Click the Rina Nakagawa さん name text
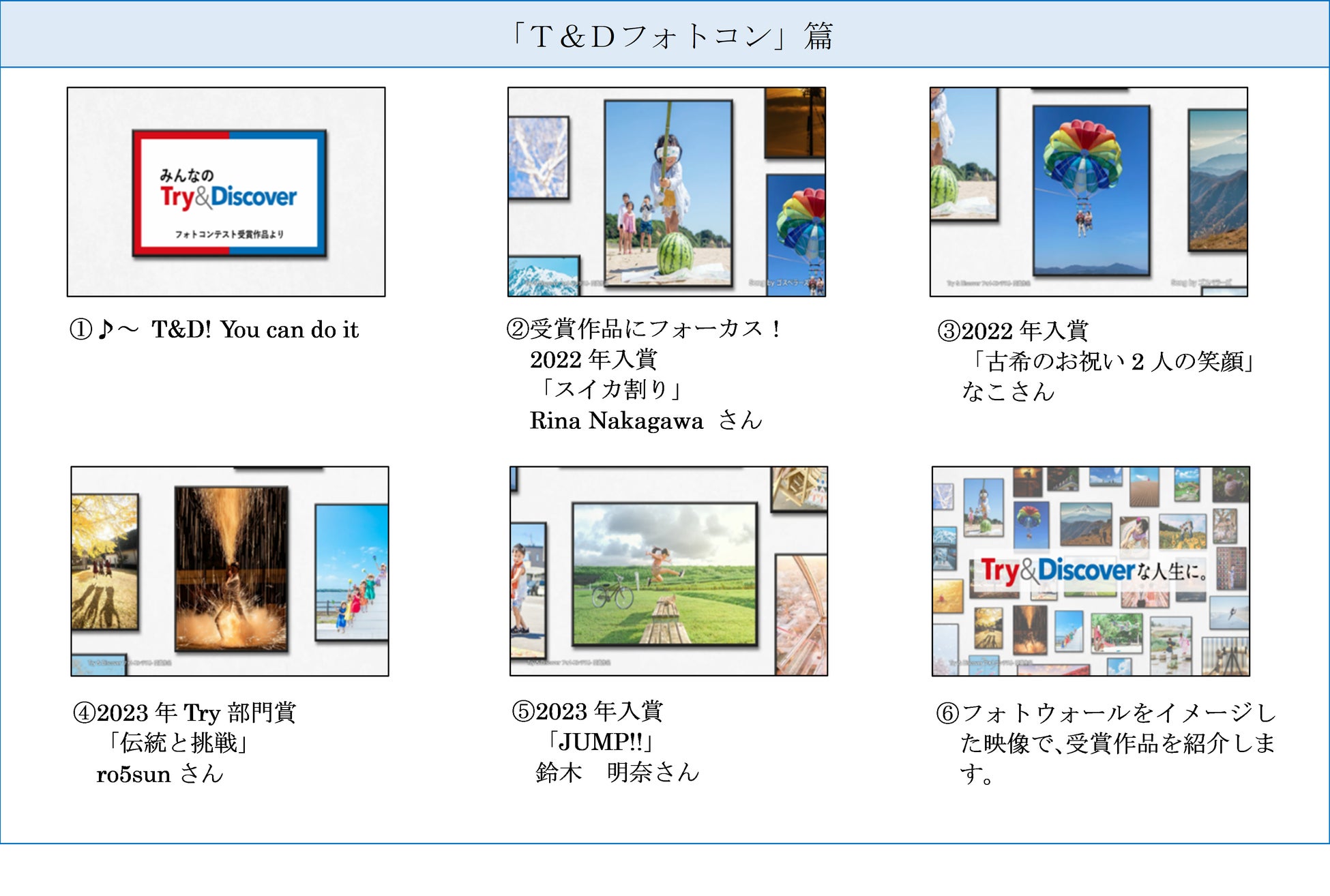The height and width of the screenshot is (896, 1330). click(x=645, y=421)
